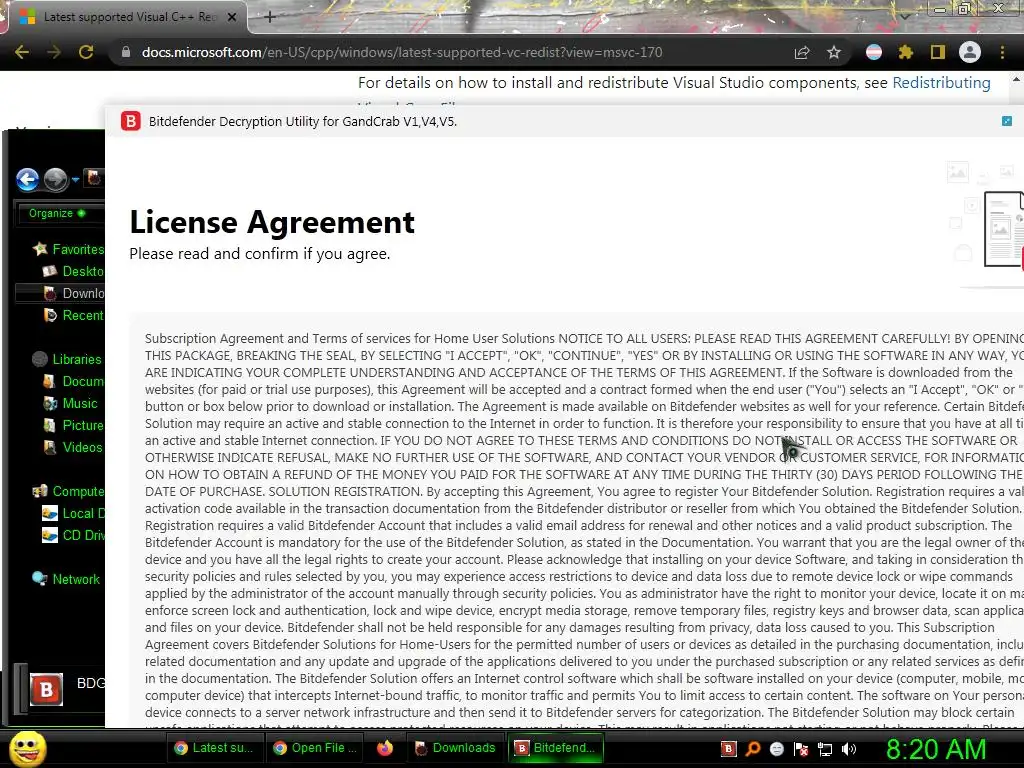Close the Latest supported Visual C++ tab
1024x768 pixels.
pyautogui.click(x=232, y=17)
